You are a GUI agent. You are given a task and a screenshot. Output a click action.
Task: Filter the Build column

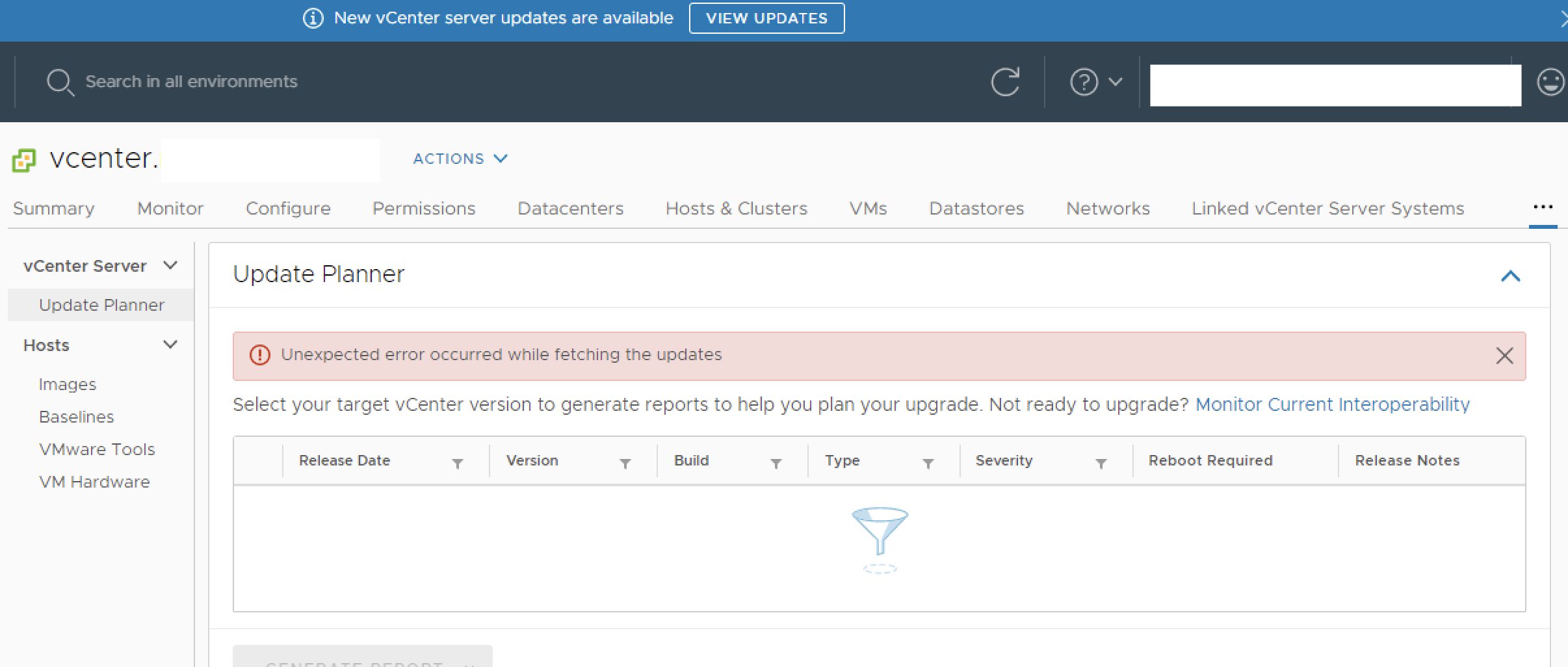click(x=776, y=464)
